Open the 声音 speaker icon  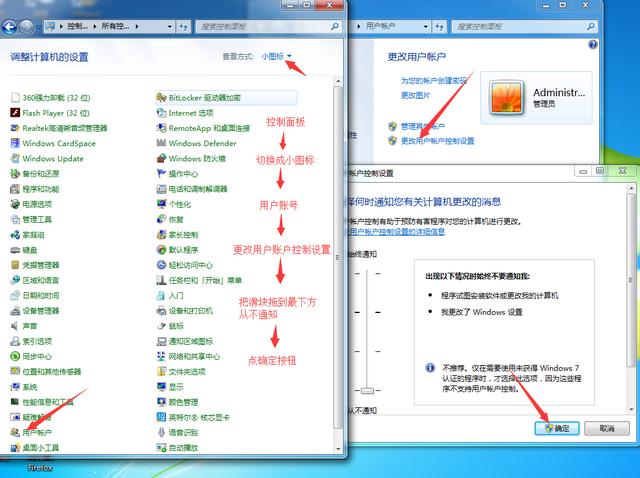14,326
